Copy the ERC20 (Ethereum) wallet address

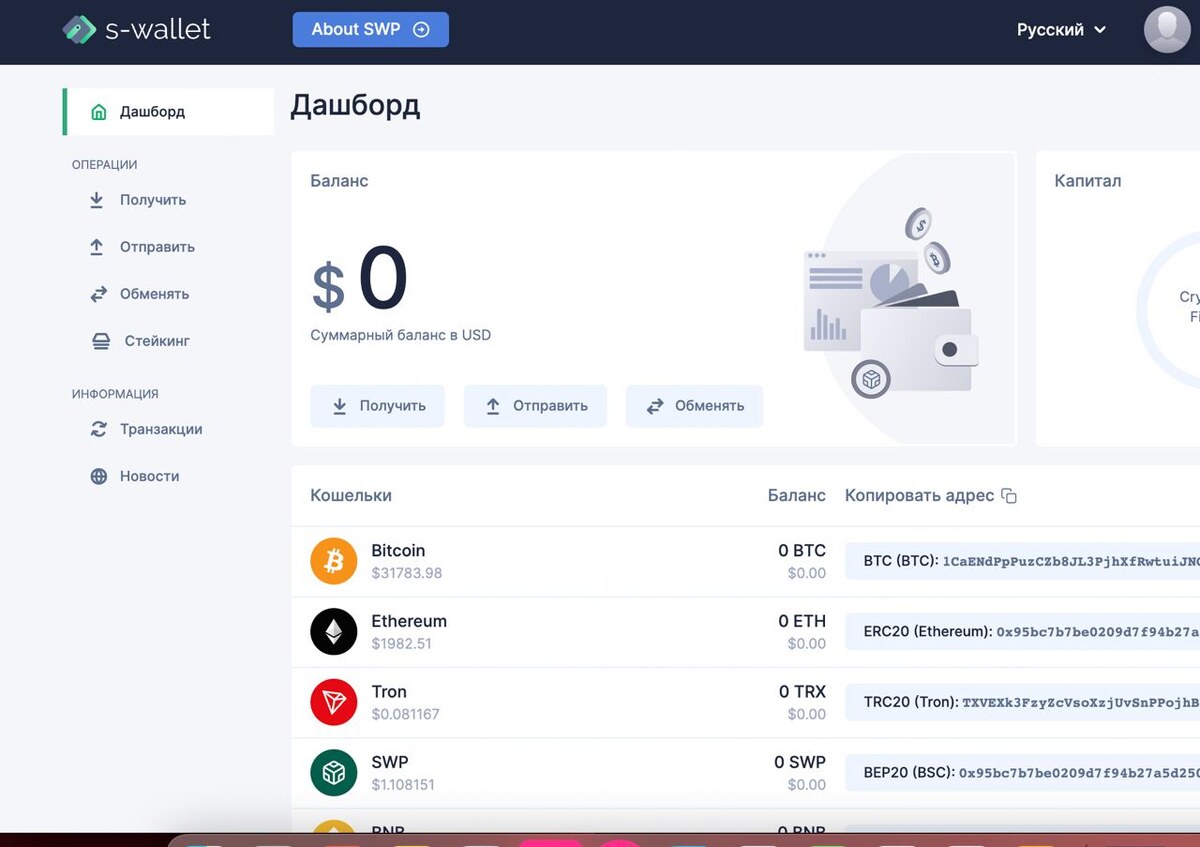click(x=1023, y=632)
